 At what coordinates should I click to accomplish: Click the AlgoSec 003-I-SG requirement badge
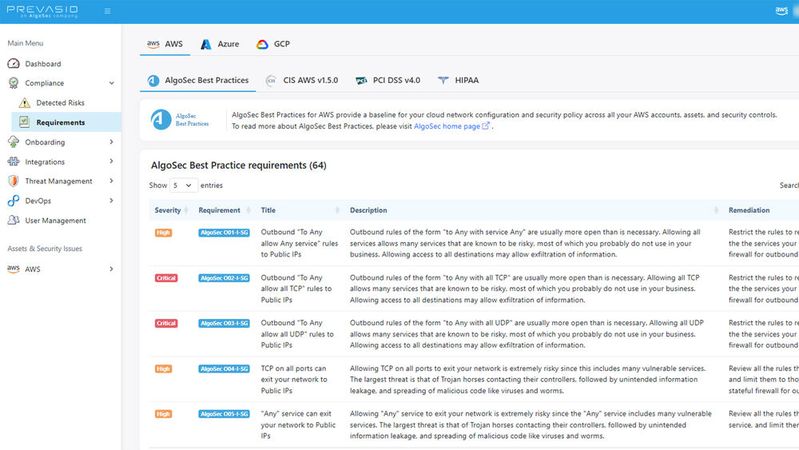[x=224, y=323]
